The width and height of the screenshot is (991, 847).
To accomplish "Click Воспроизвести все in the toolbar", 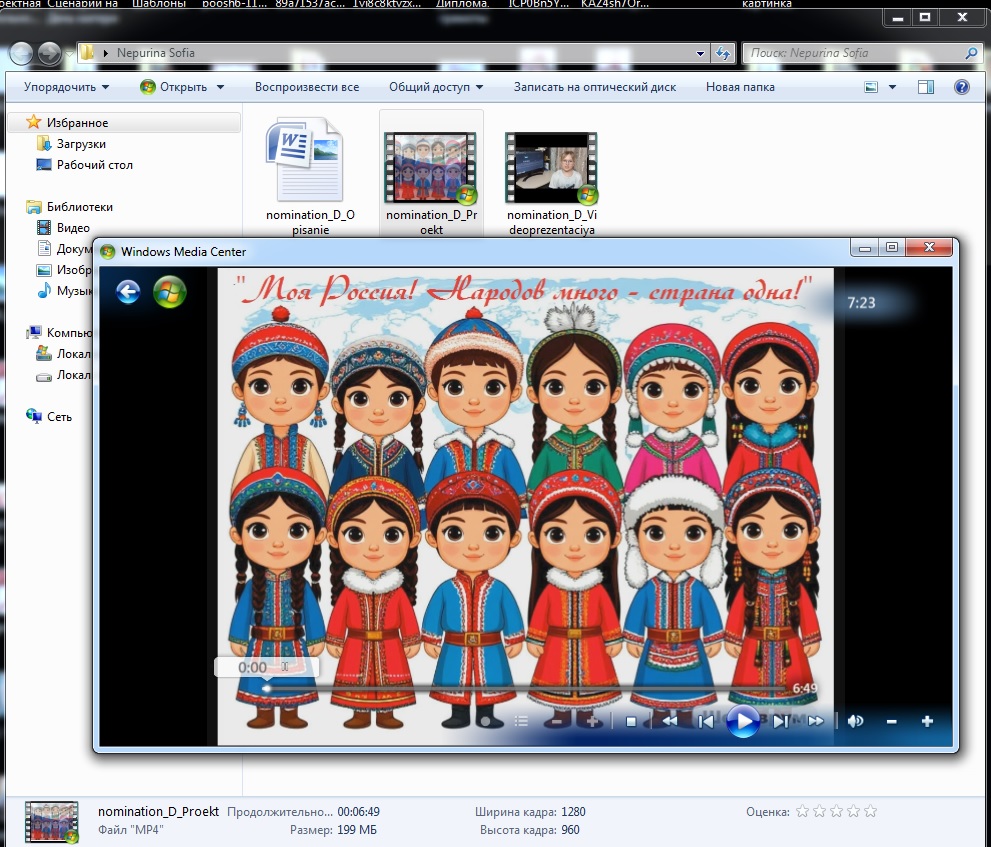I will click(307, 87).
